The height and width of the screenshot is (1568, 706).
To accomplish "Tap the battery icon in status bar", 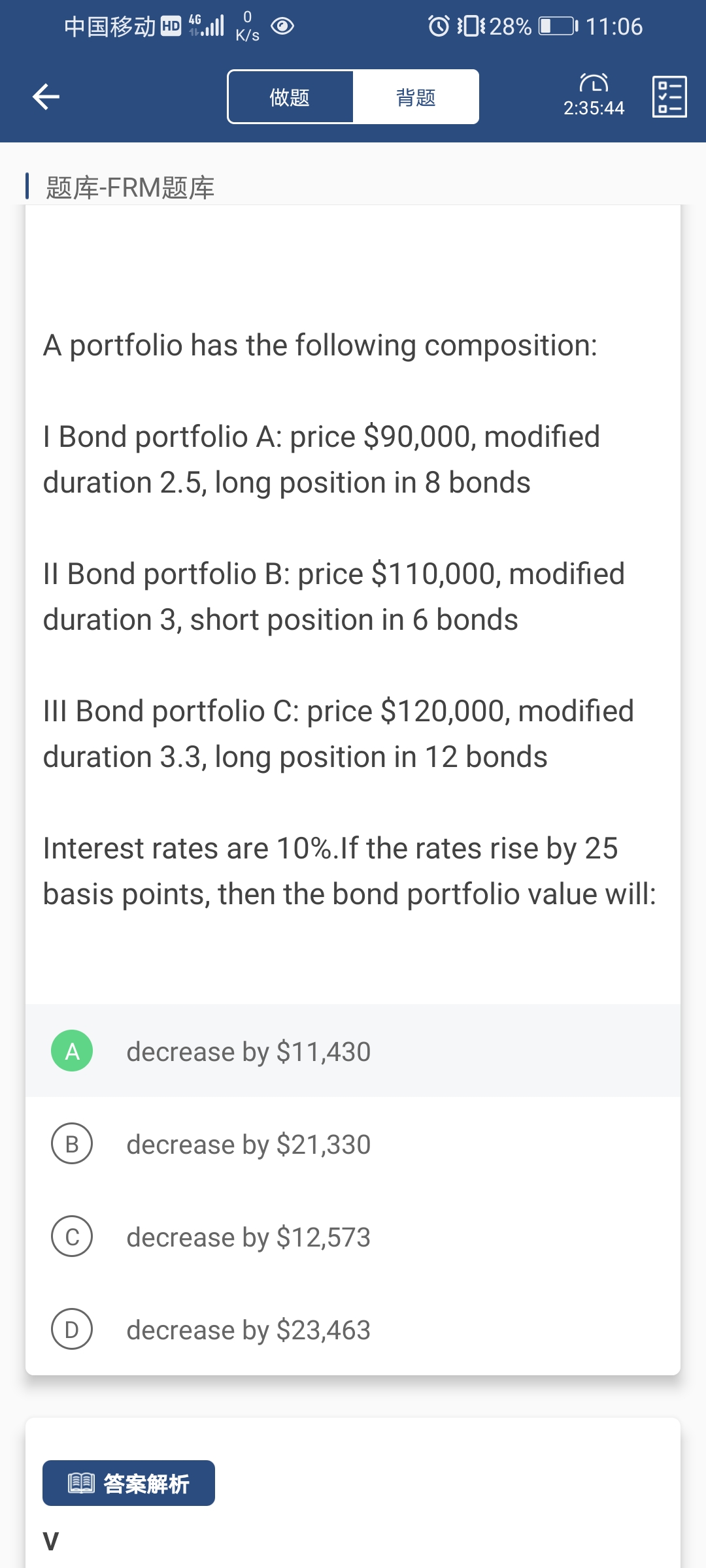I will click(558, 26).
